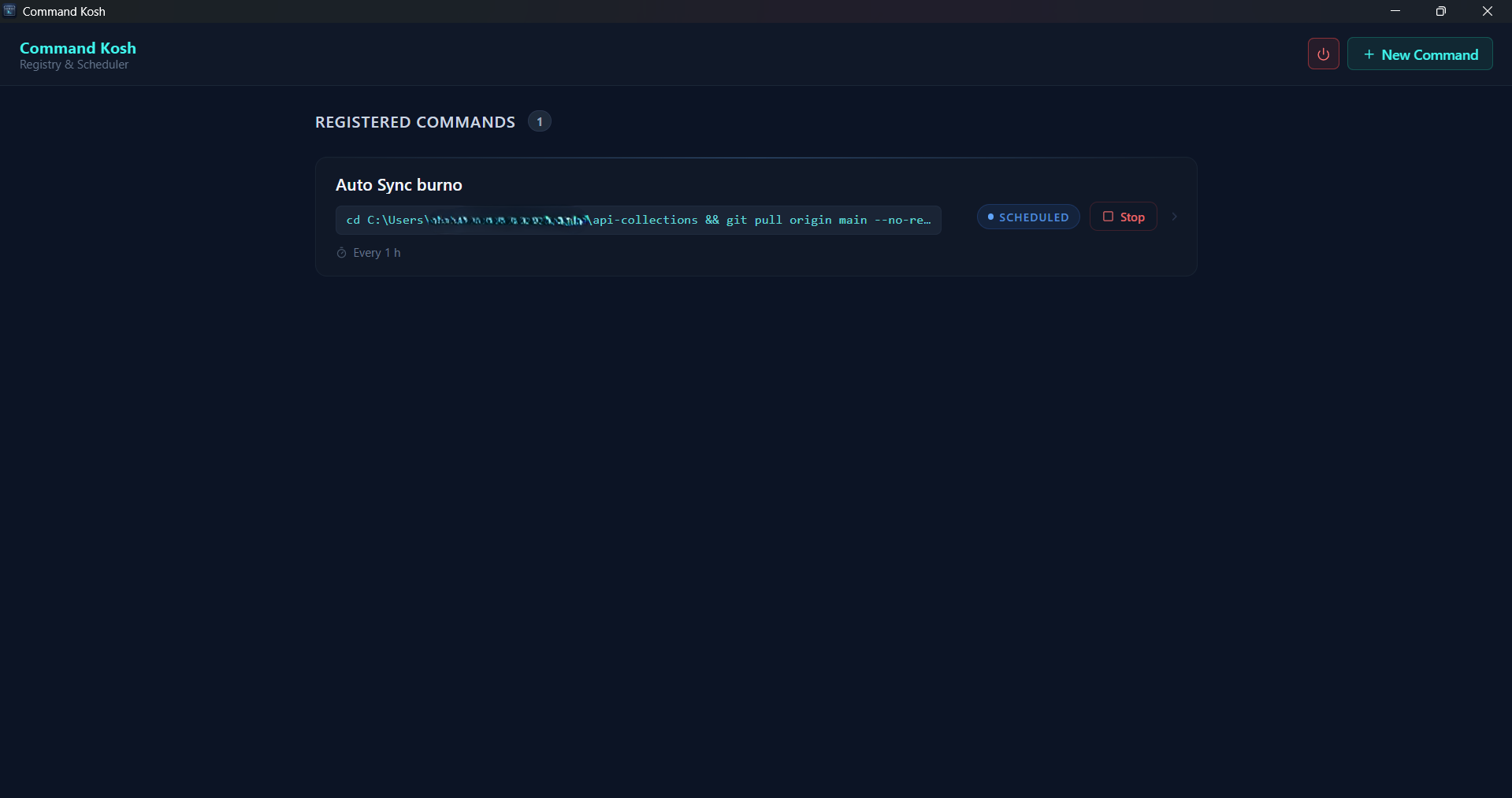1512x798 pixels.
Task: Select the Auto Sync burno card title
Action: click(x=399, y=184)
